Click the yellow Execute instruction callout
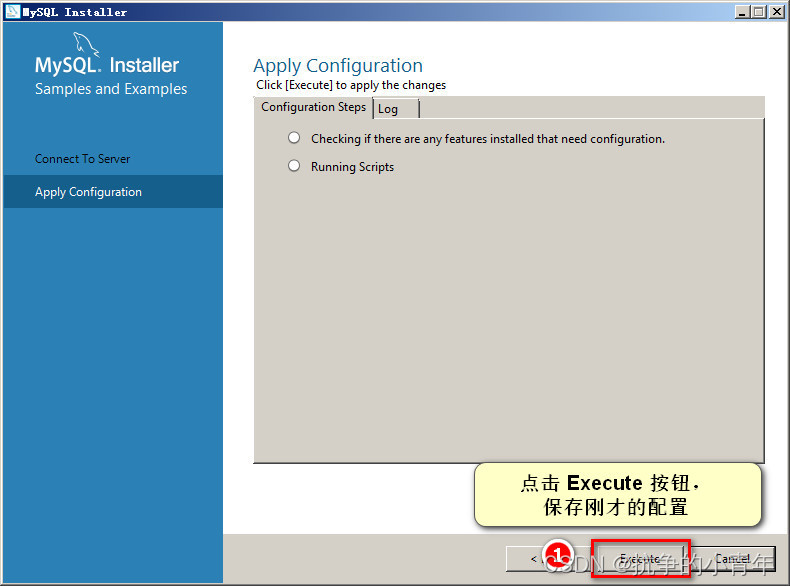Image resolution: width=790 pixels, height=586 pixels. [618, 495]
